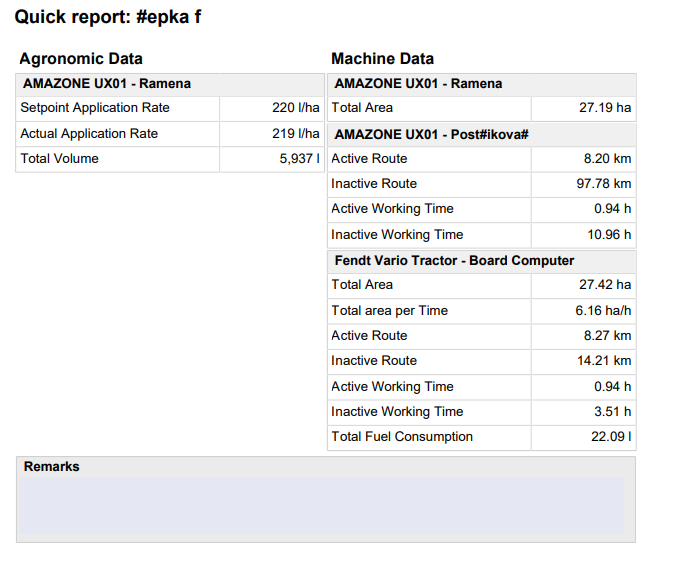Click the Quick report title heading
Image resolution: width=673 pixels, height=566 pixels.
coord(108,17)
